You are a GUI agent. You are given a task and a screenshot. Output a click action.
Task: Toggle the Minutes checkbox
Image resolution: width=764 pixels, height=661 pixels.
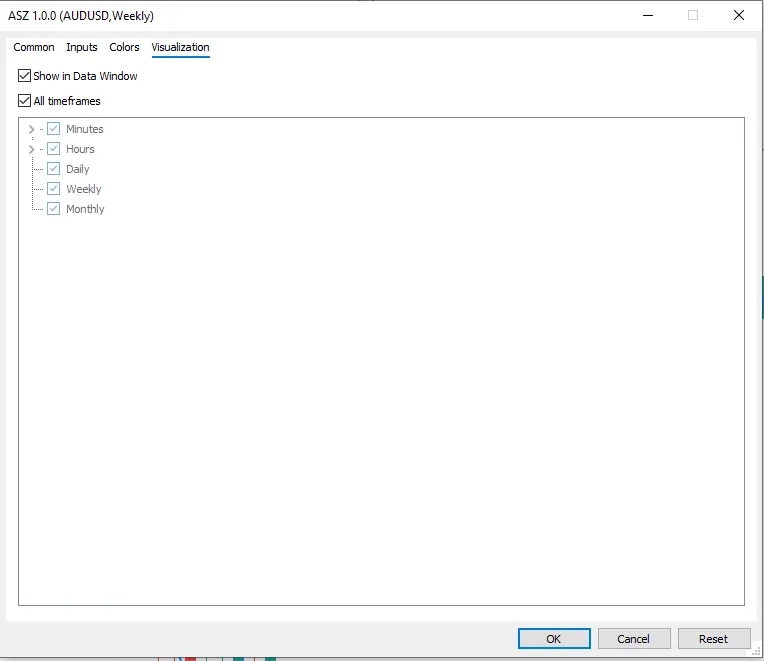(54, 129)
